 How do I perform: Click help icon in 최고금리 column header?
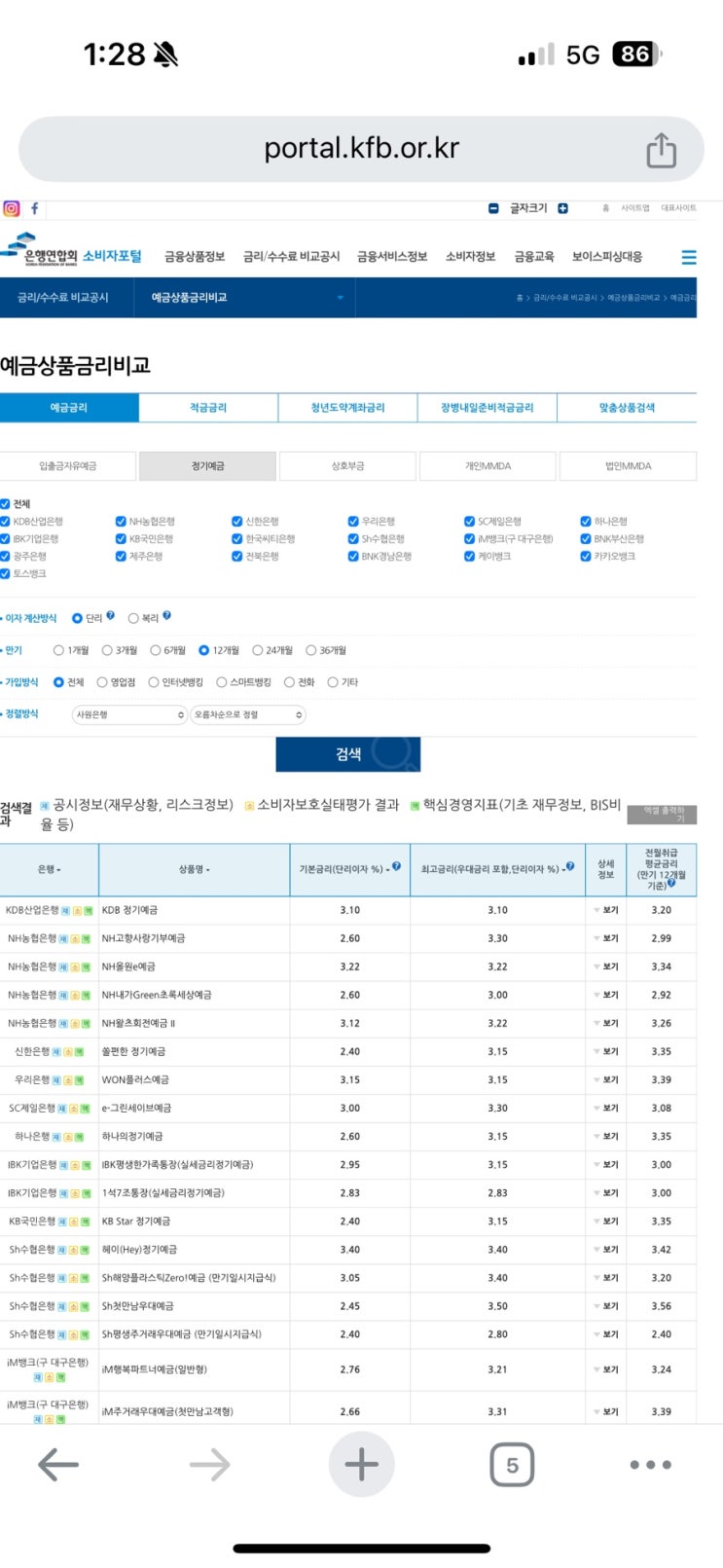click(570, 866)
